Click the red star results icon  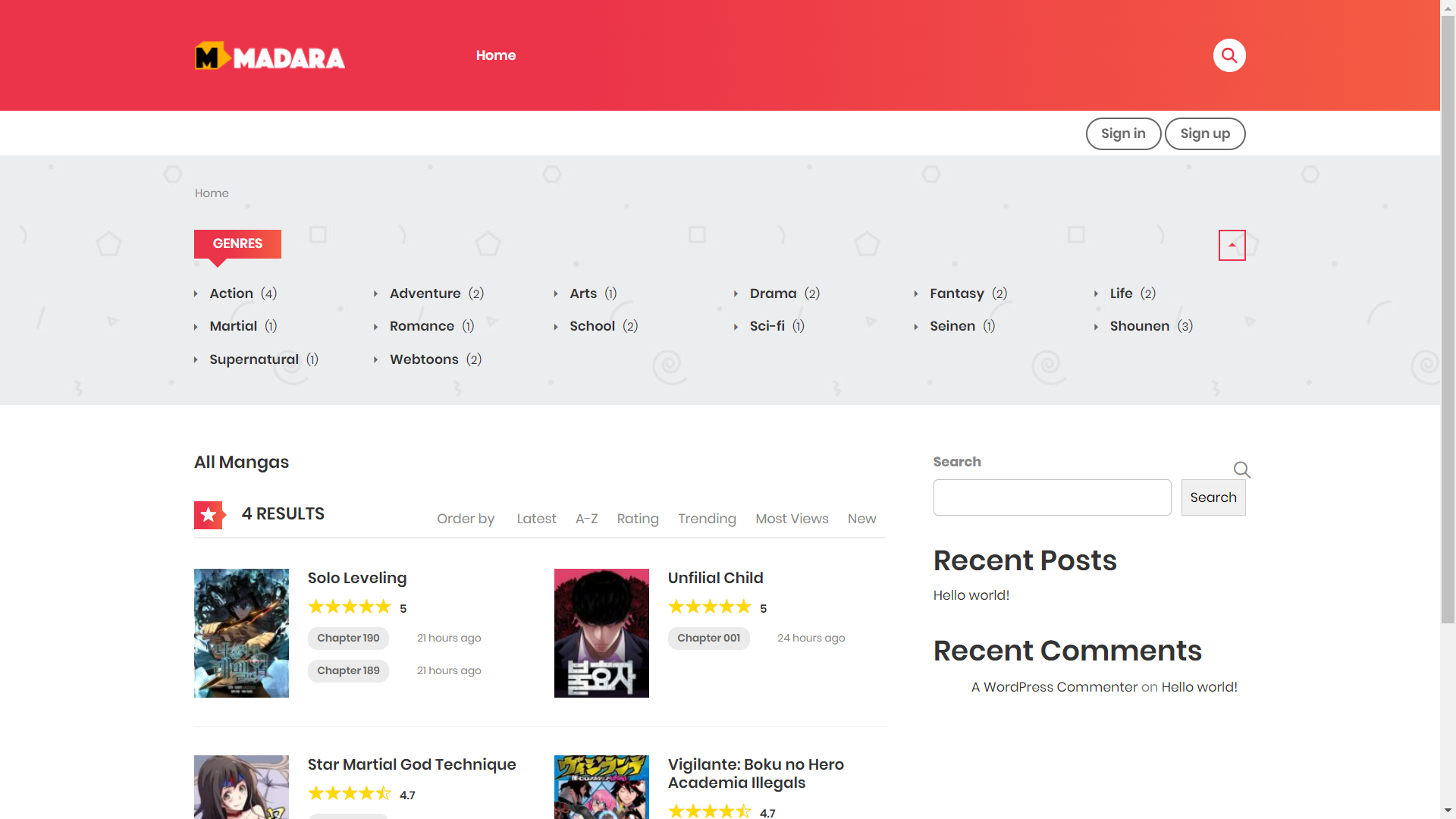coord(209,515)
